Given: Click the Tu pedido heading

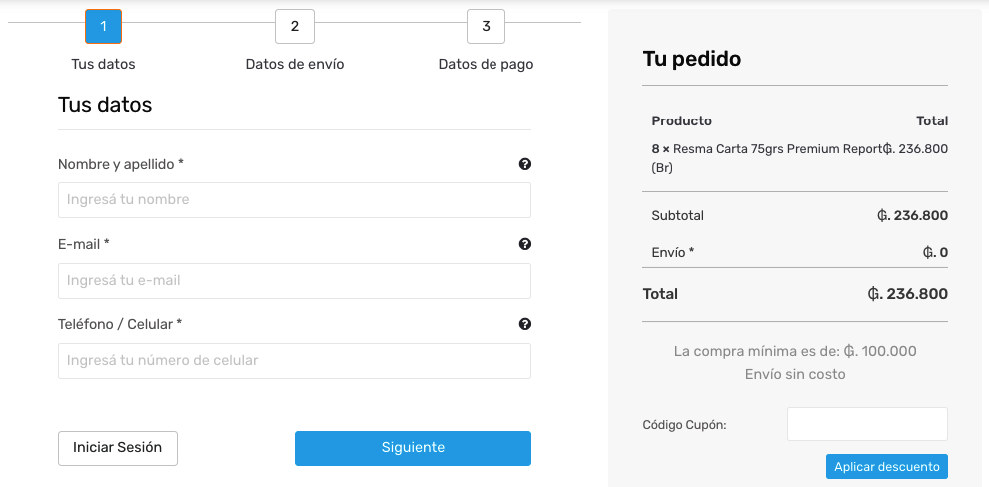Looking at the screenshot, I should click(692, 59).
